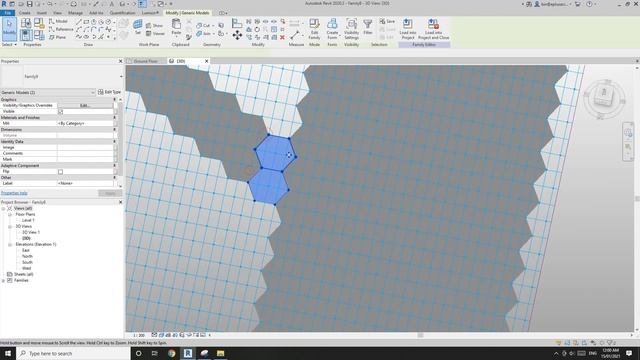Collapse the Graphics properties section
640x360 pixels.
[115, 100]
